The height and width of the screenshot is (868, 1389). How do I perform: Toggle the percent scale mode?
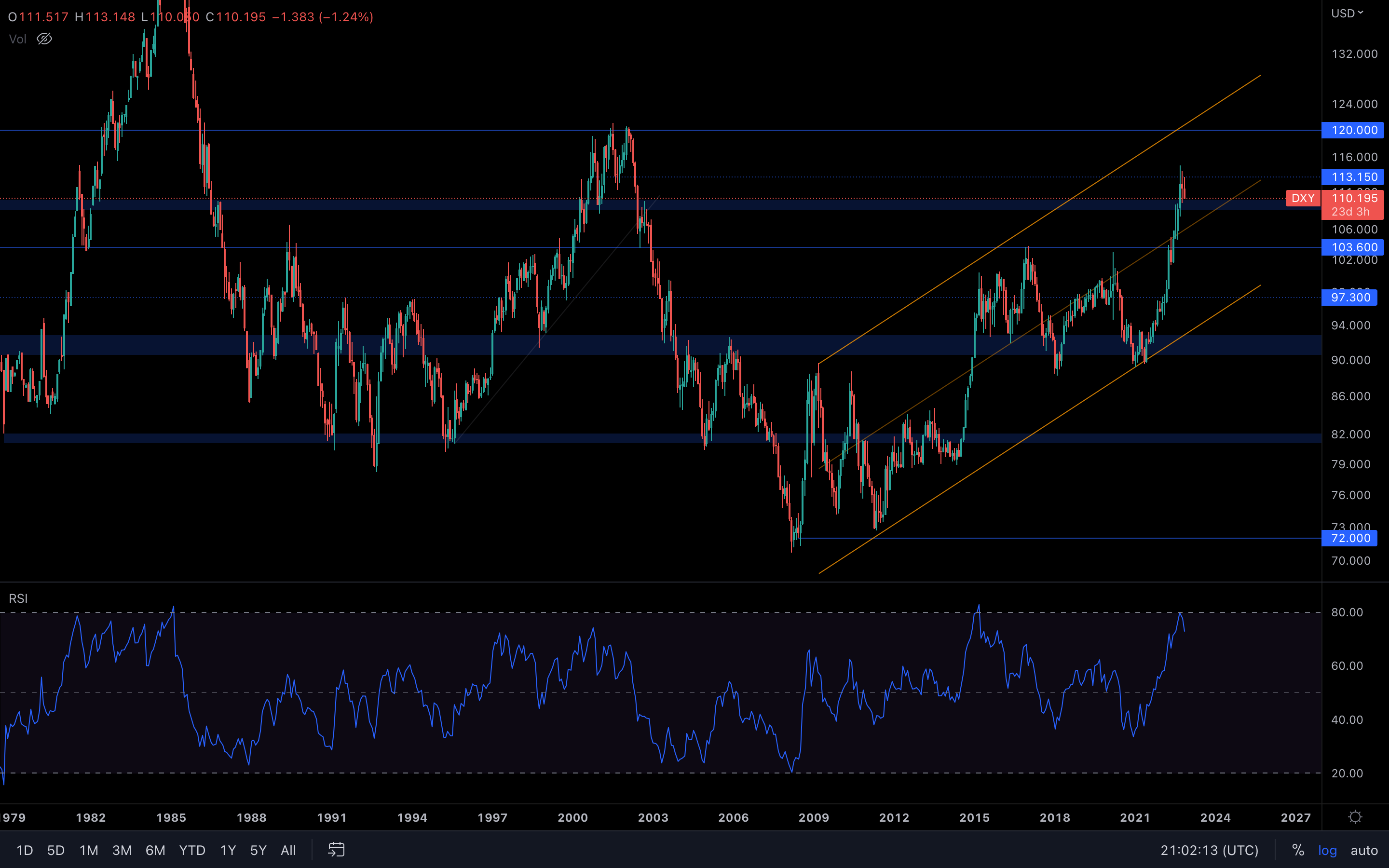coord(1298,850)
